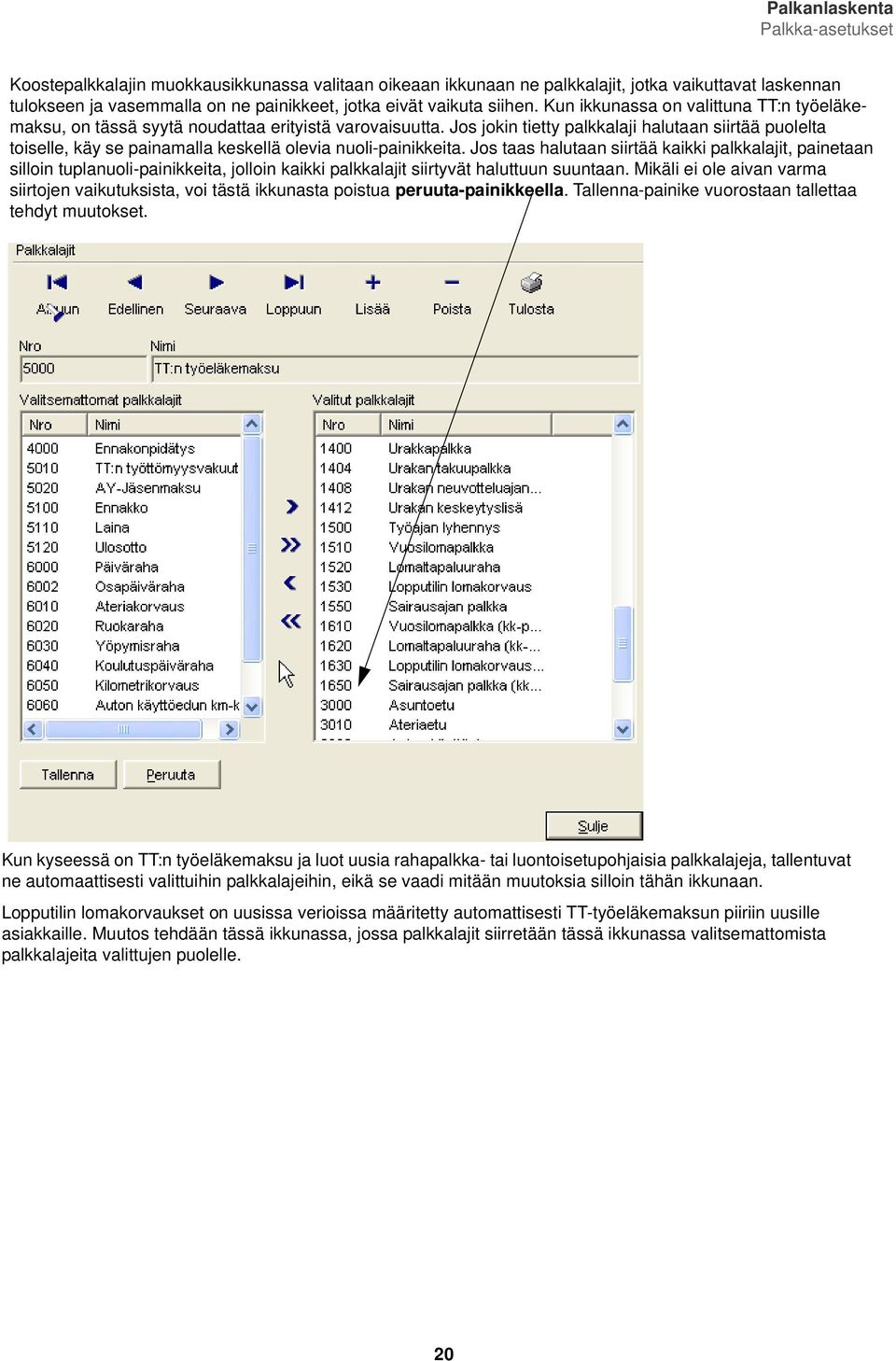Select row 6002 Osapäiväraha
The height and width of the screenshot is (1361, 896).
tap(132, 586)
